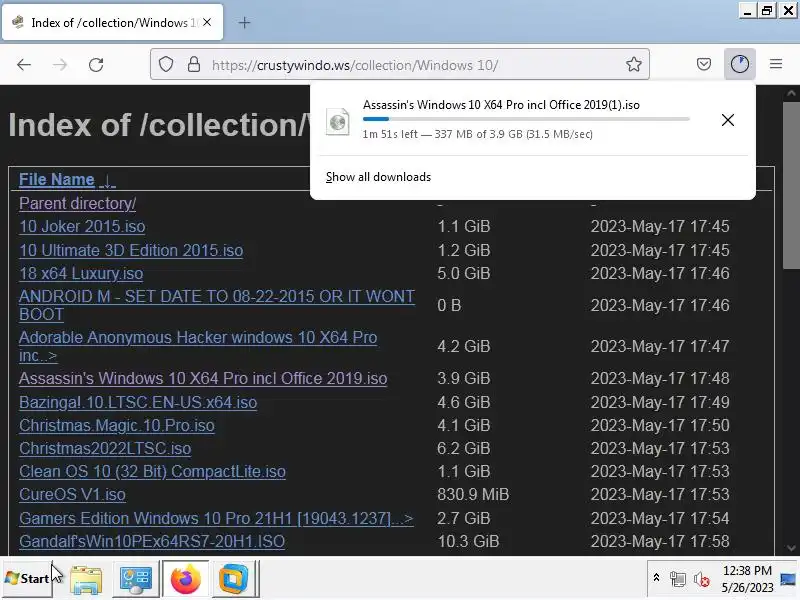
Task: Open a new browser tab
Action: pyautogui.click(x=244, y=22)
